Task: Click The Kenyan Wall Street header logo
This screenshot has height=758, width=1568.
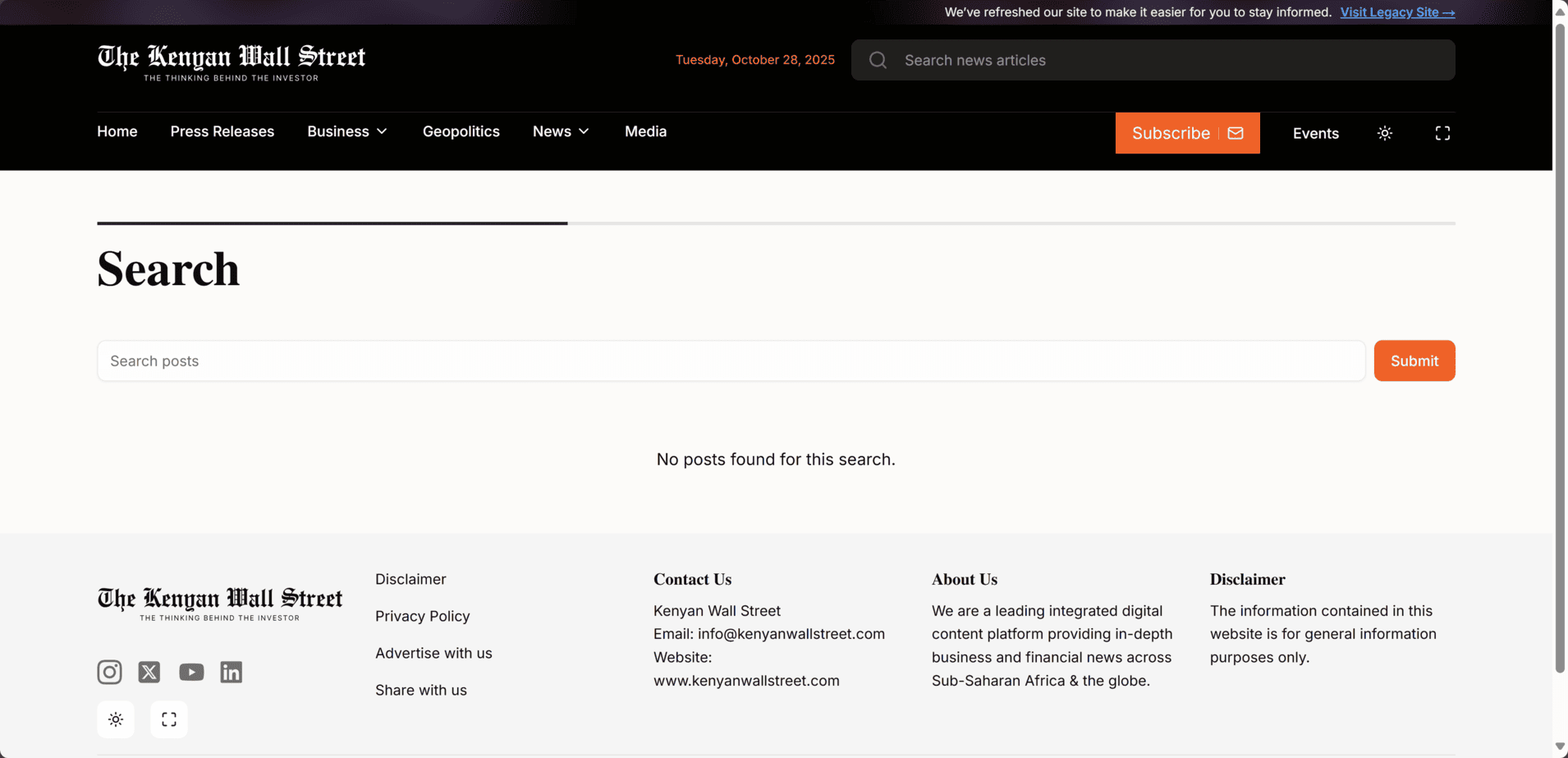Action: 232,62
